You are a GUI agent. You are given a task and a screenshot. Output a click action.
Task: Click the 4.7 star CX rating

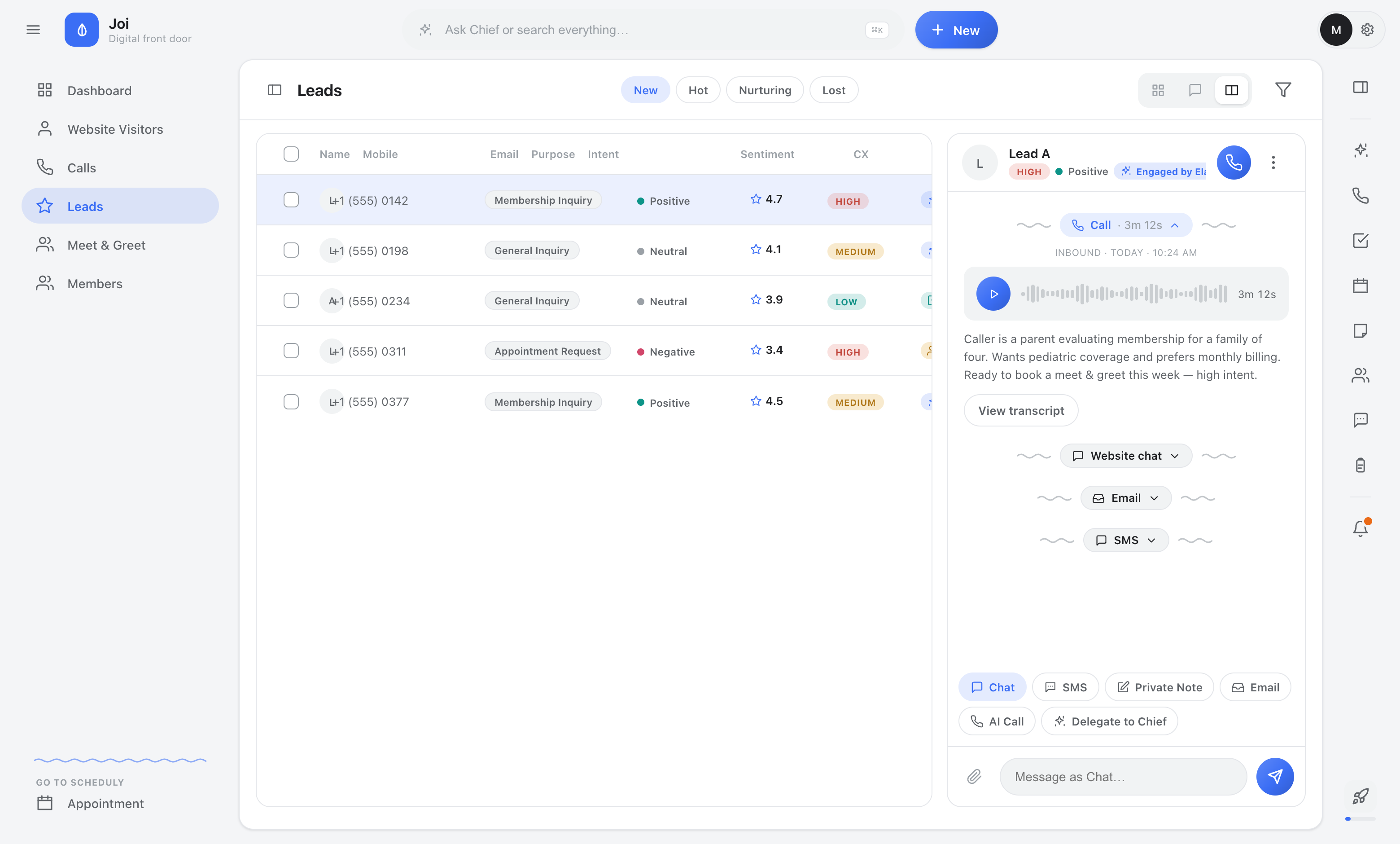tap(766, 199)
